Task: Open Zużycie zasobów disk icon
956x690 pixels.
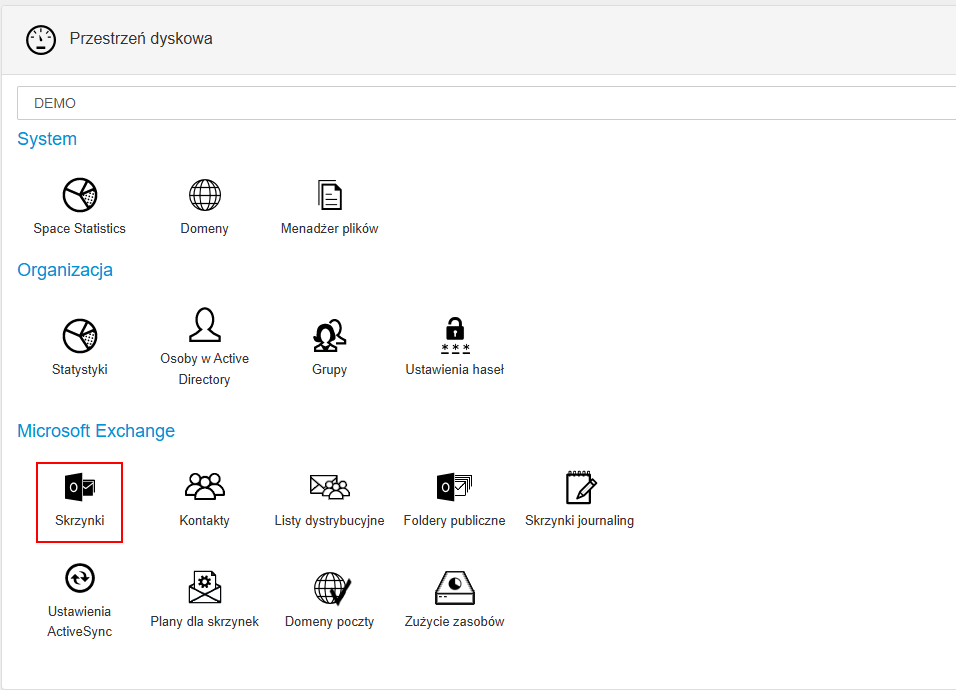Action: pyautogui.click(x=455, y=588)
